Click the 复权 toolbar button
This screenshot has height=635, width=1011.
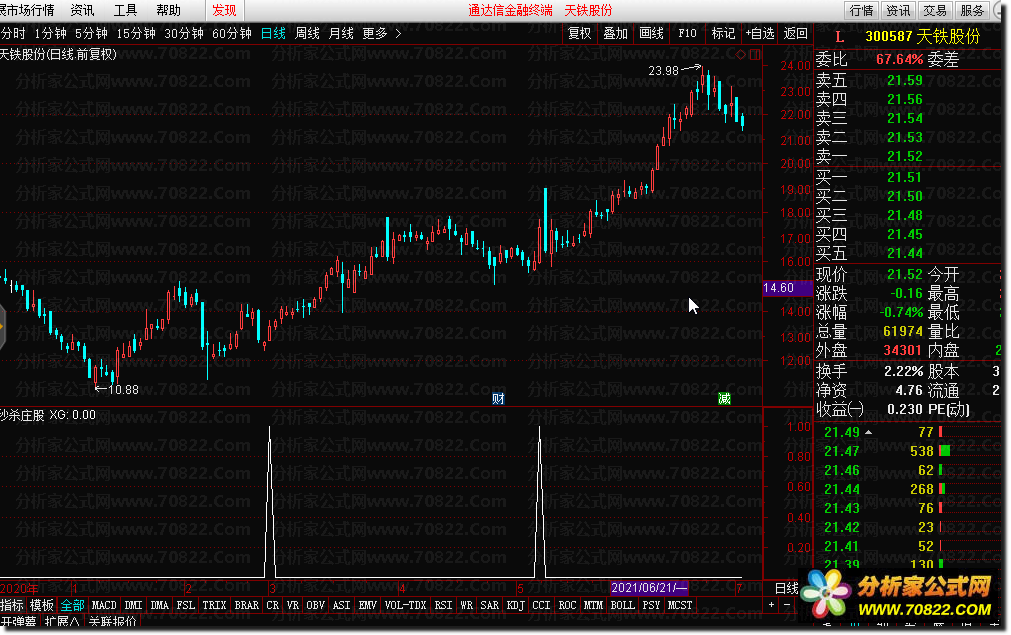[x=580, y=34]
